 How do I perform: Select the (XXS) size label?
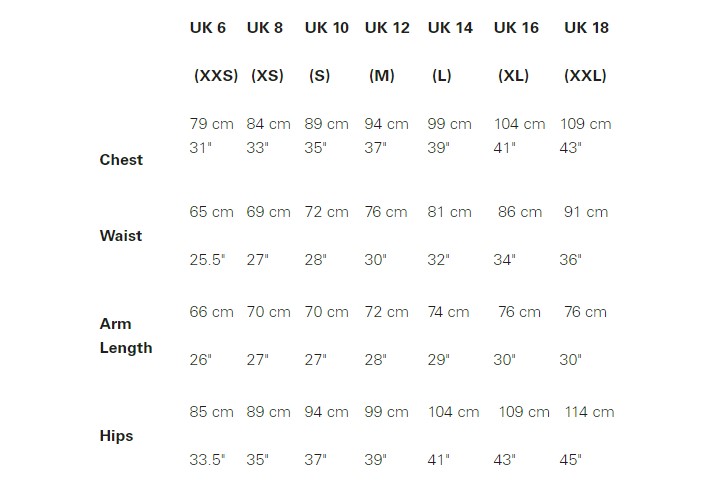pyautogui.click(x=216, y=75)
